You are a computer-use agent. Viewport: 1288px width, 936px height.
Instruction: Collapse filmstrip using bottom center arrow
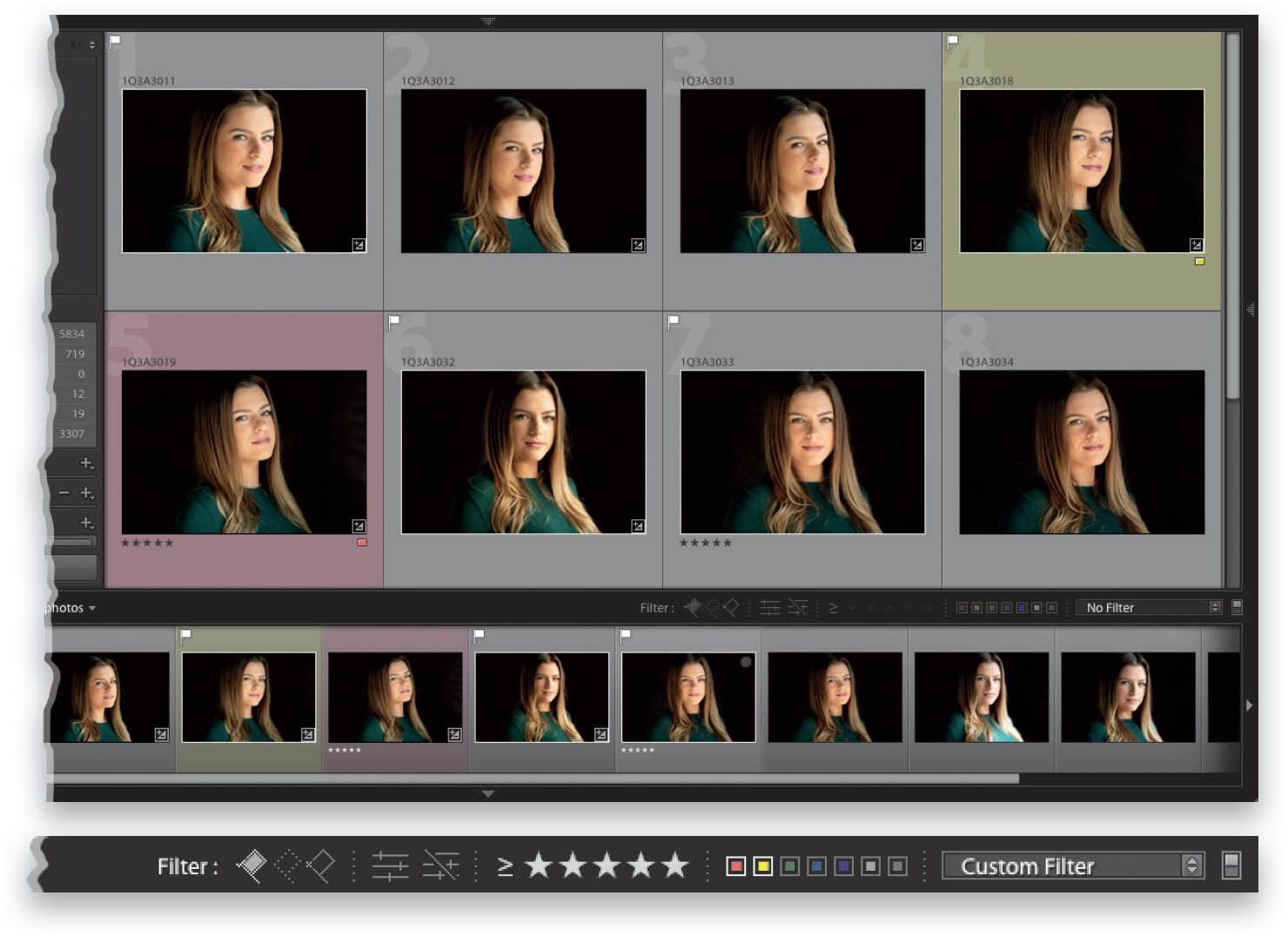tap(488, 793)
